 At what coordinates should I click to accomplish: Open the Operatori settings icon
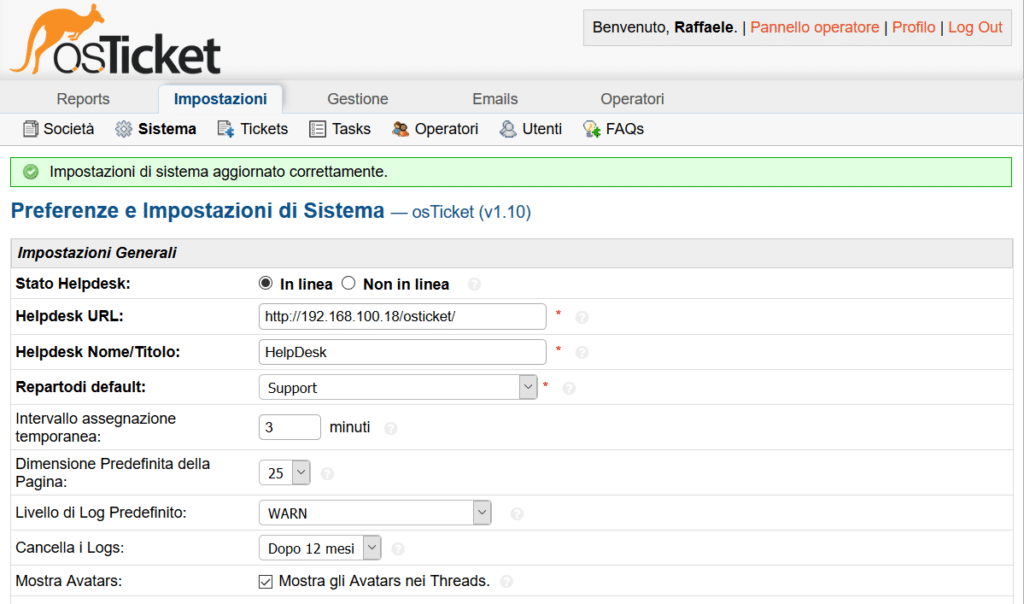point(401,129)
